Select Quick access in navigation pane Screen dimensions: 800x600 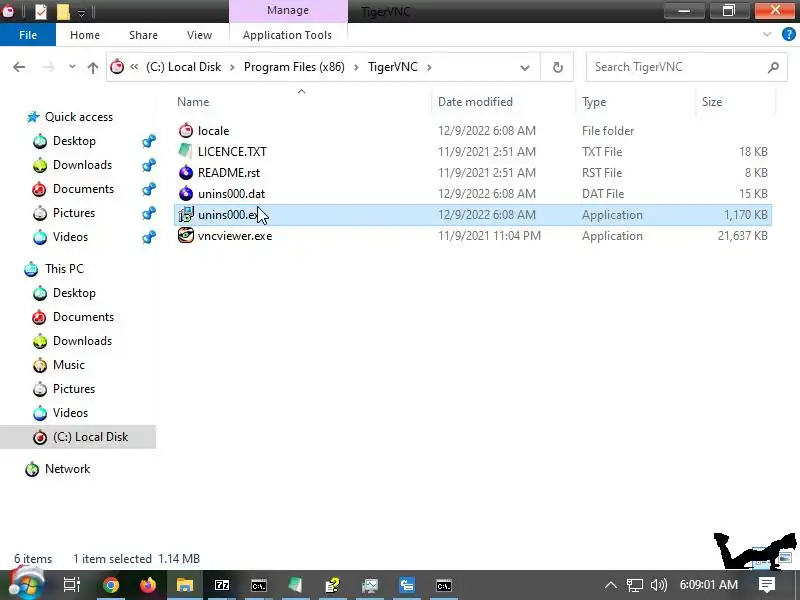pyautogui.click(x=79, y=117)
